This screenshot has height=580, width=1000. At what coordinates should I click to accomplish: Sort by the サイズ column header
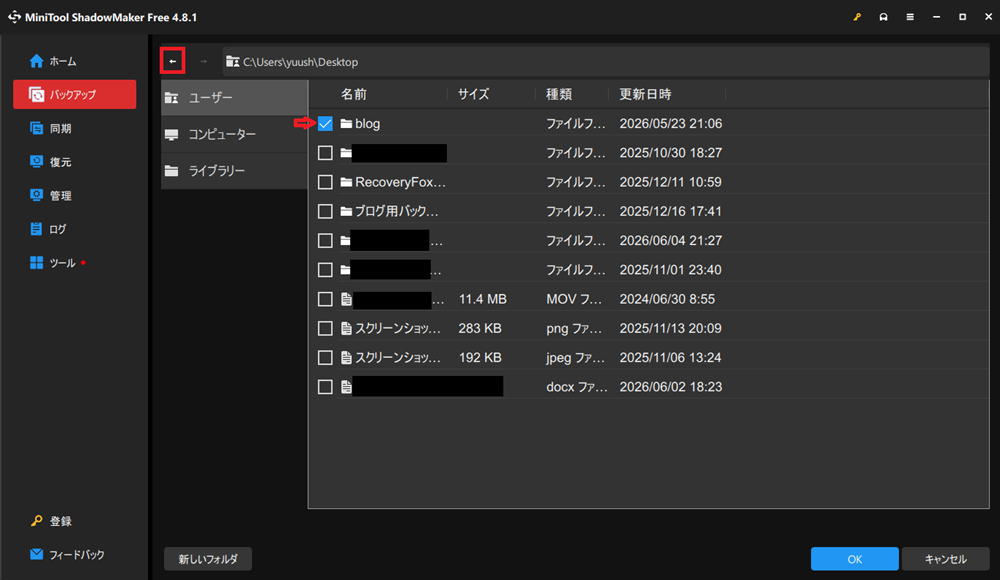[473, 94]
